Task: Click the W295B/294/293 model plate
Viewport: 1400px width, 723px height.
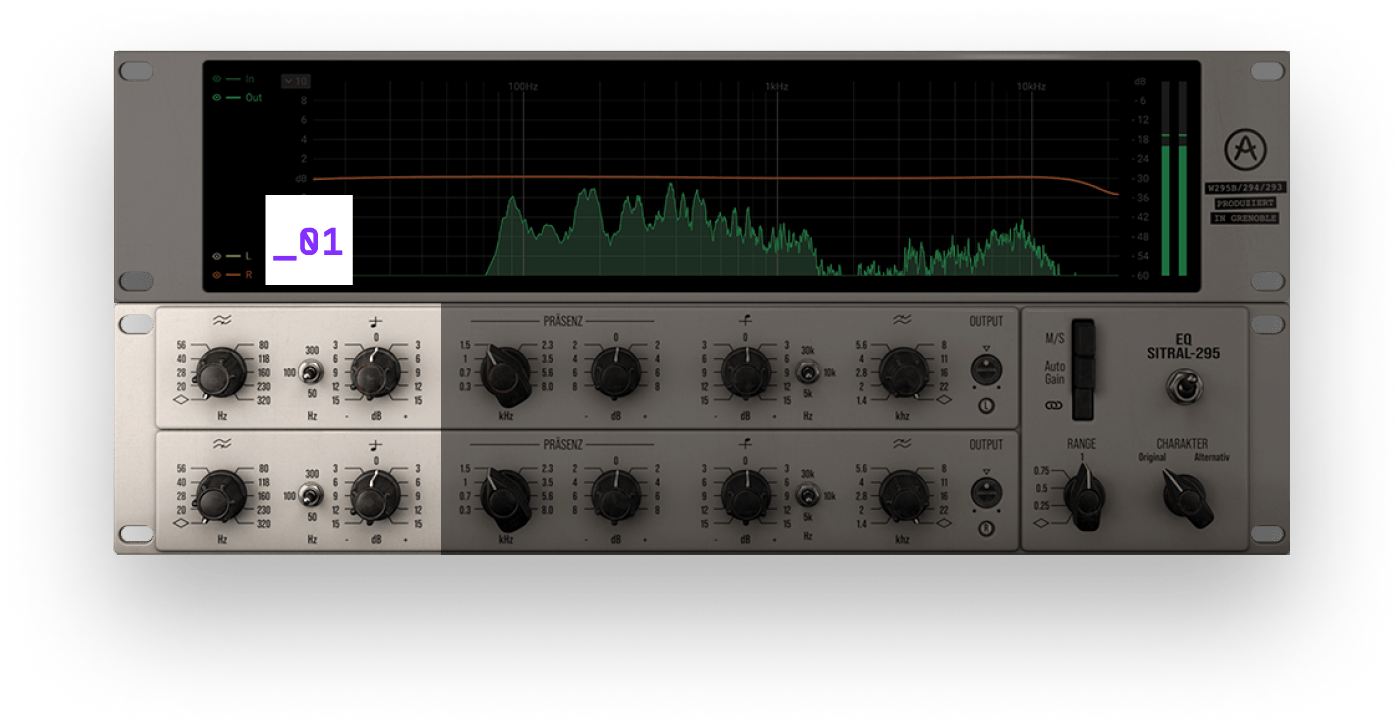Action: [x=1245, y=187]
